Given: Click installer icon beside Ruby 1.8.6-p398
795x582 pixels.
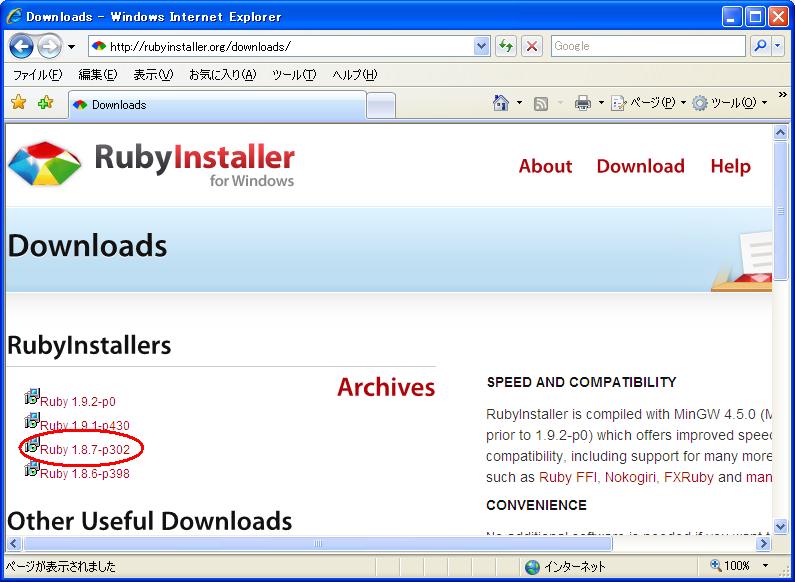Looking at the screenshot, I should pyautogui.click(x=32, y=468).
